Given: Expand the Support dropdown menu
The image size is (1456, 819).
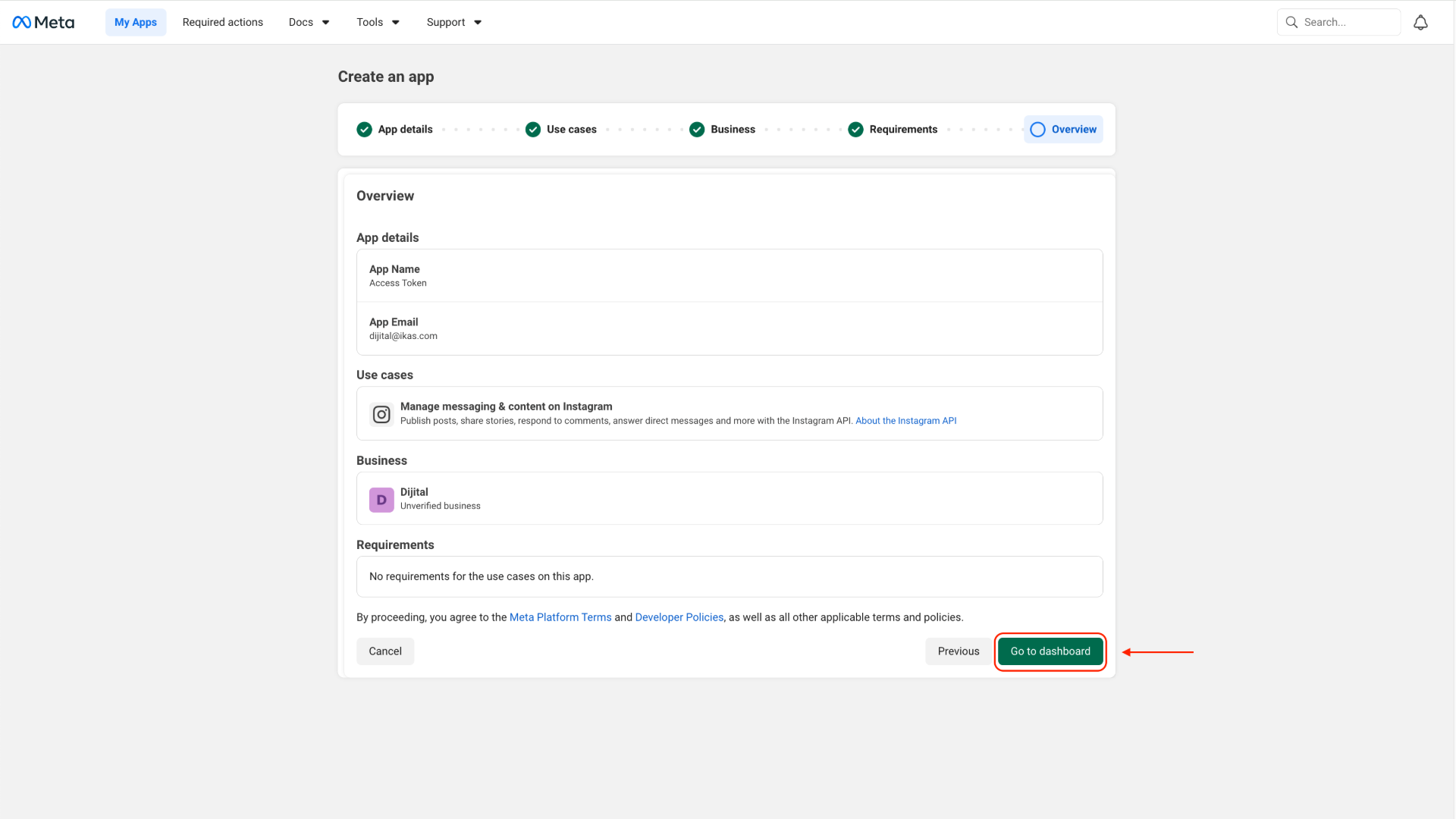Looking at the screenshot, I should [453, 22].
